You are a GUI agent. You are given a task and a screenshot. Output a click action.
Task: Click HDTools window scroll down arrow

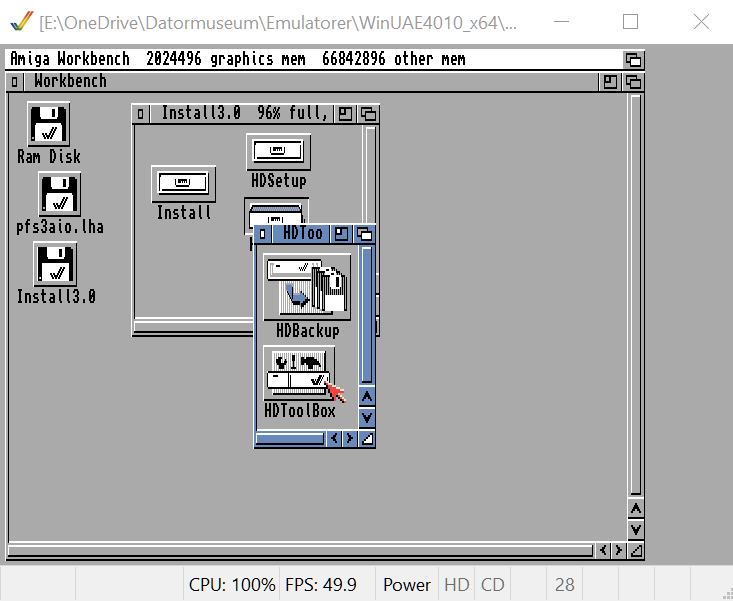[367, 417]
